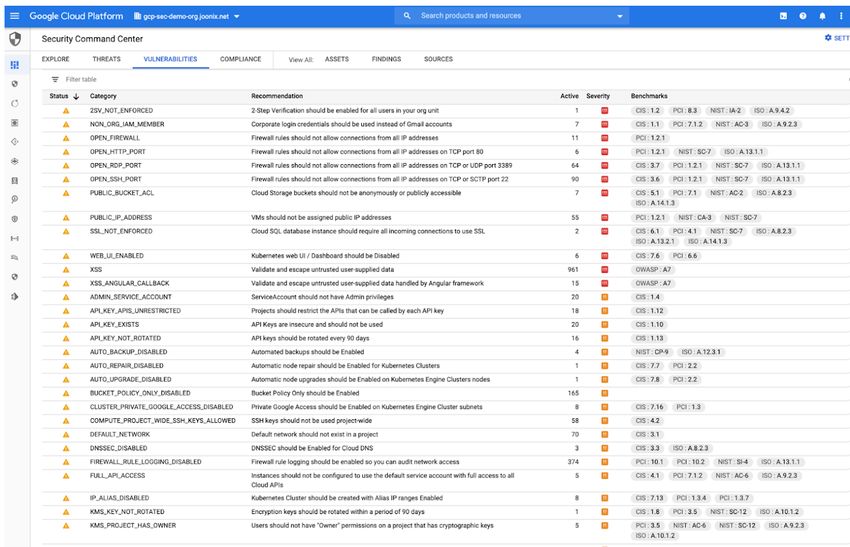
Task: View all Sources
Action: 438,59
